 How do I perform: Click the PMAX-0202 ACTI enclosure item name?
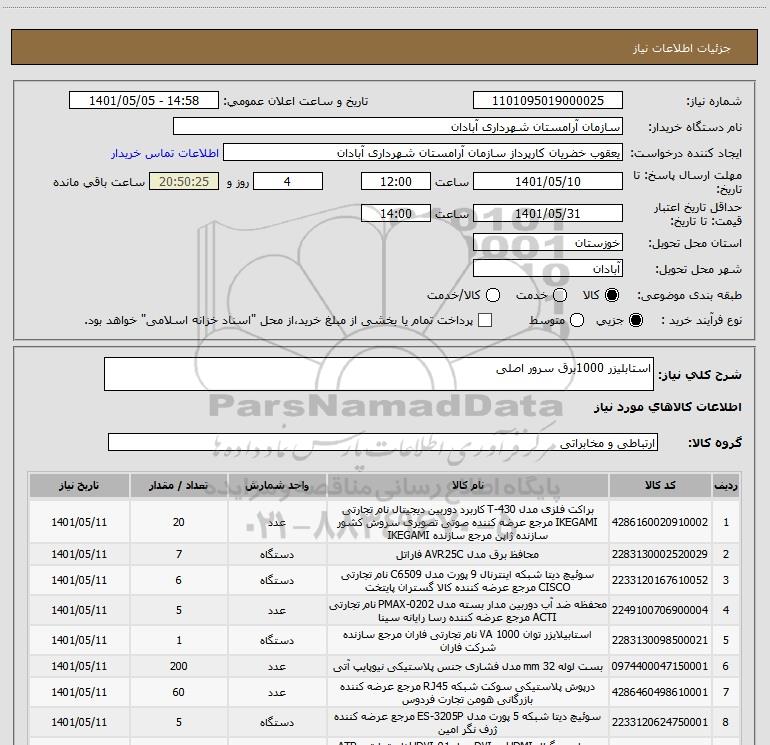pos(468,610)
